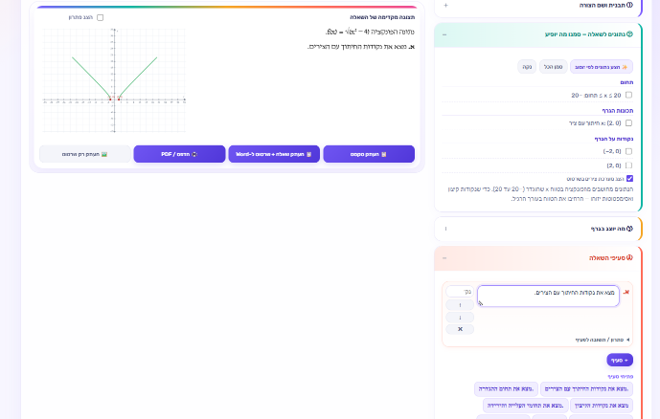This screenshot has height=419, width=660.
Task: Delete the sub-question with the X icon
Action: click(x=460, y=329)
